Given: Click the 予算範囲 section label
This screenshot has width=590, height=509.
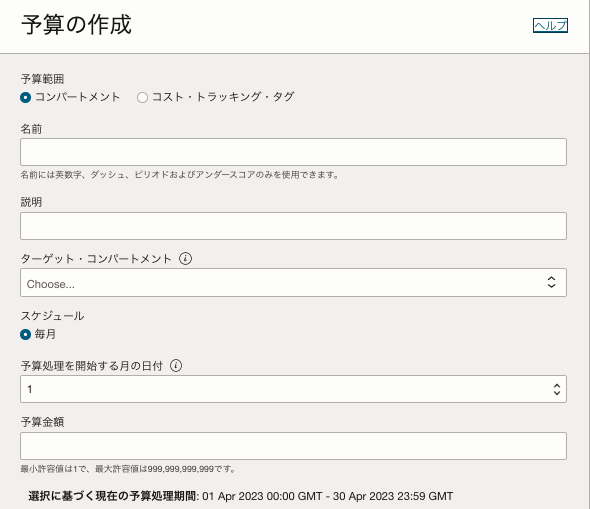Looking at the screenshot, I should 42,79.
